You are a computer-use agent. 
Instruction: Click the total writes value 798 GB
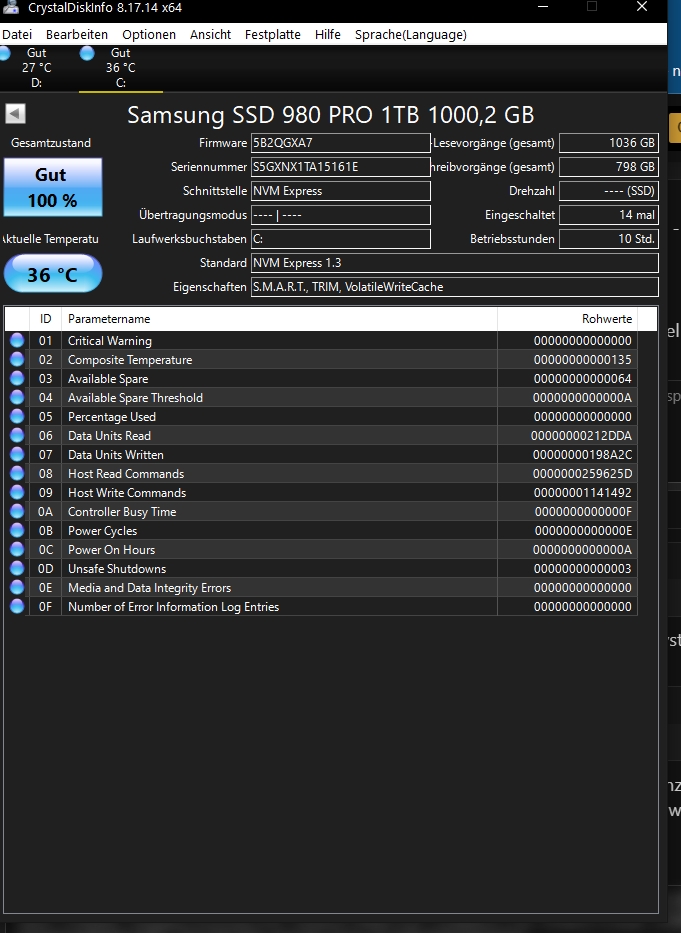(608, 167)
